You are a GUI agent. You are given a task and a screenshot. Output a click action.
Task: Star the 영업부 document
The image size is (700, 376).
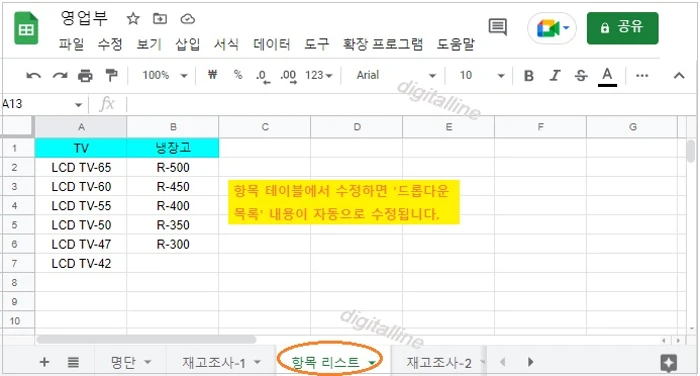[x=133, y=19]
